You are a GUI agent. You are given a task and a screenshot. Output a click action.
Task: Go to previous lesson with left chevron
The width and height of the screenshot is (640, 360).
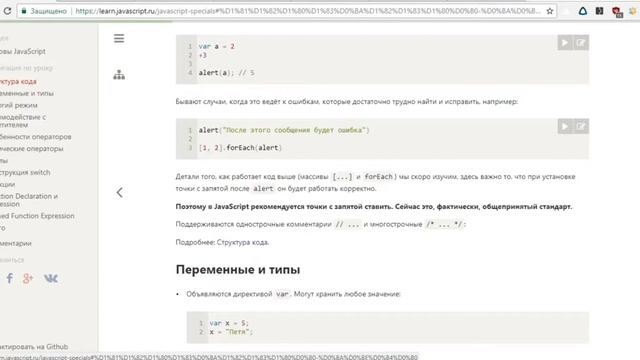point(119,192)
